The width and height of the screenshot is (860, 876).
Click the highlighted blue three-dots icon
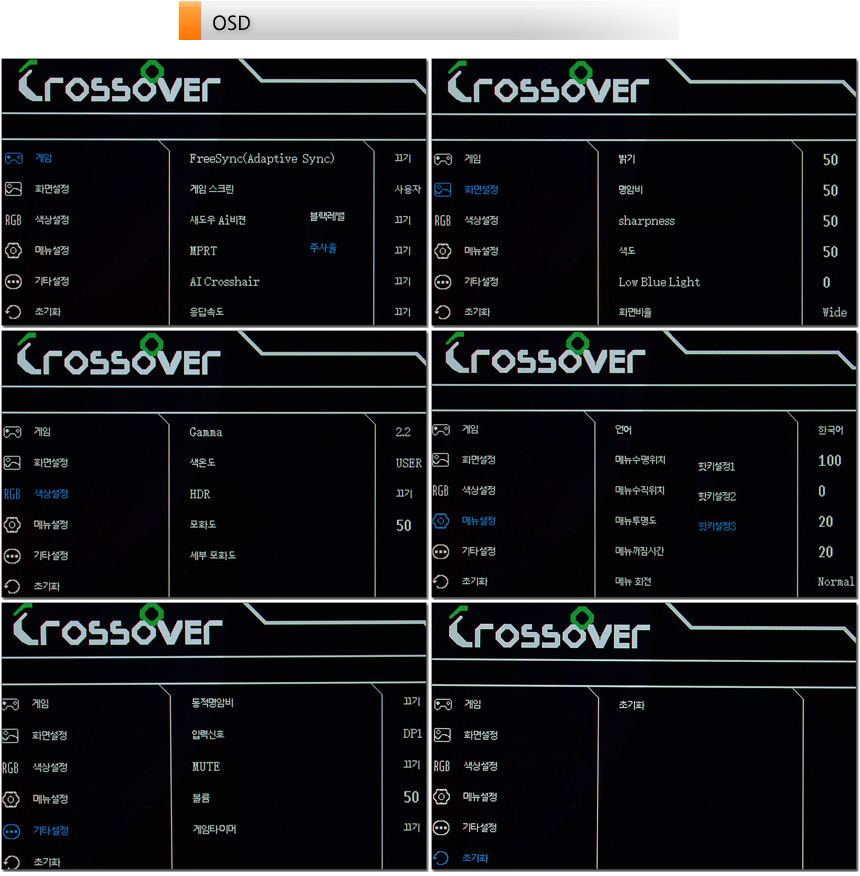coord(12,831)
